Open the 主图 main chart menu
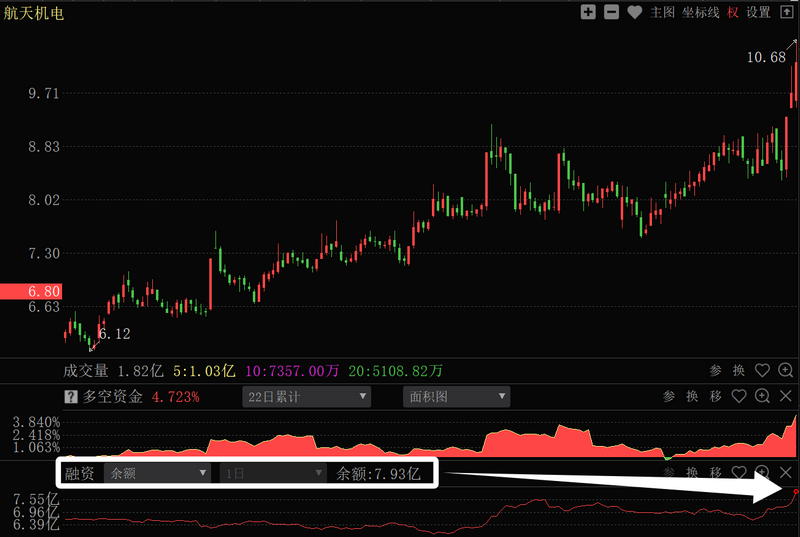The image size is (800, 537). (662, 12)
